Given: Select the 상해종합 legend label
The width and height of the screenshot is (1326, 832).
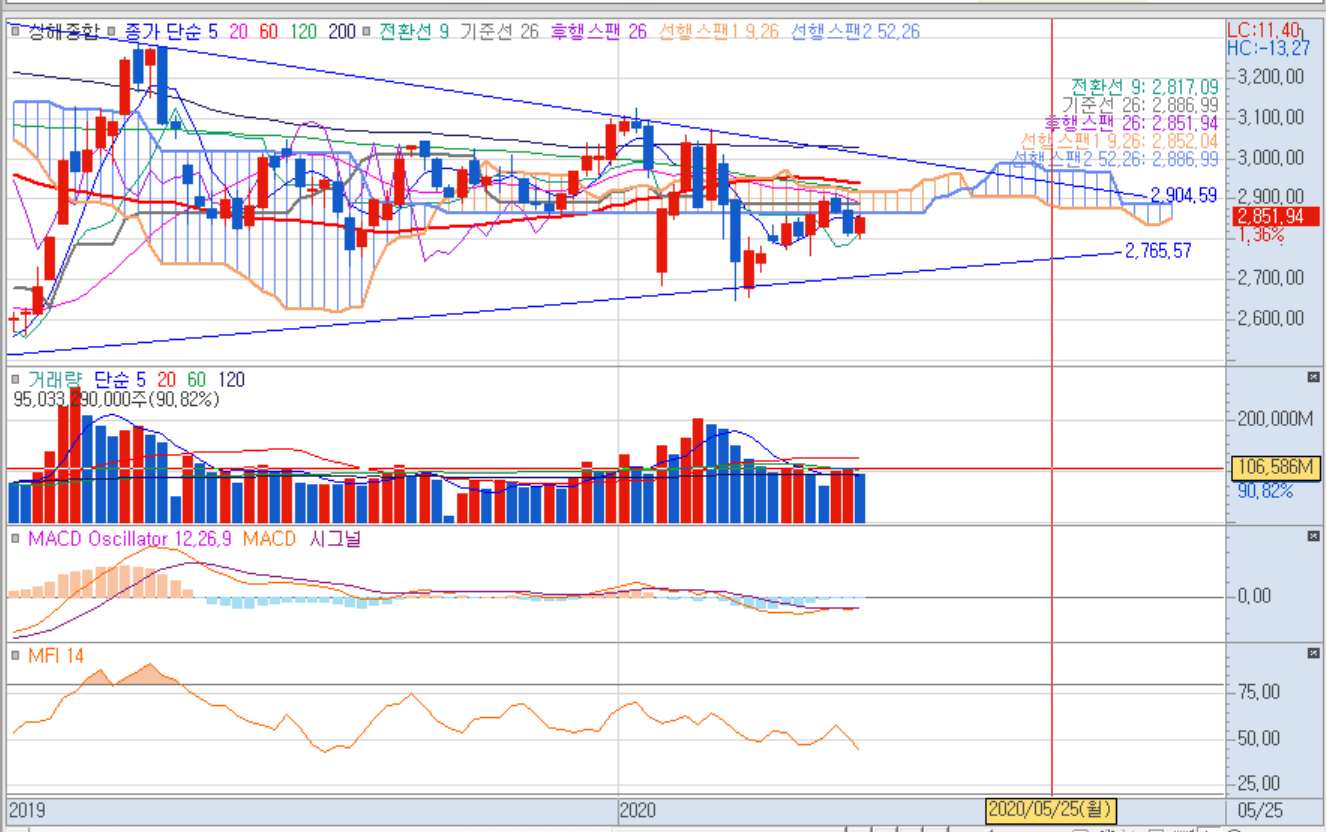Looking at the screenshot, I should pos(64,33).
